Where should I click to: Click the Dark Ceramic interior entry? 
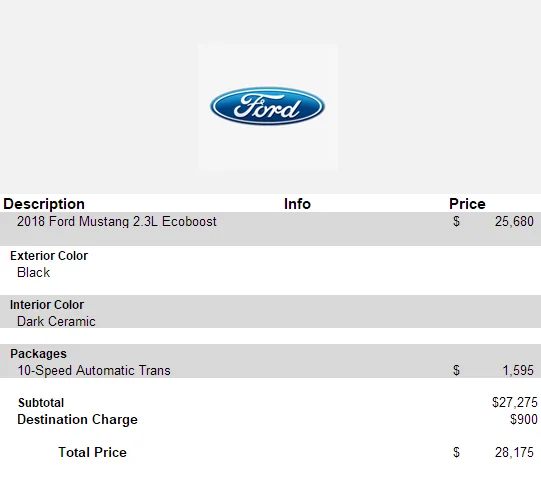click(x=56, y=322)
